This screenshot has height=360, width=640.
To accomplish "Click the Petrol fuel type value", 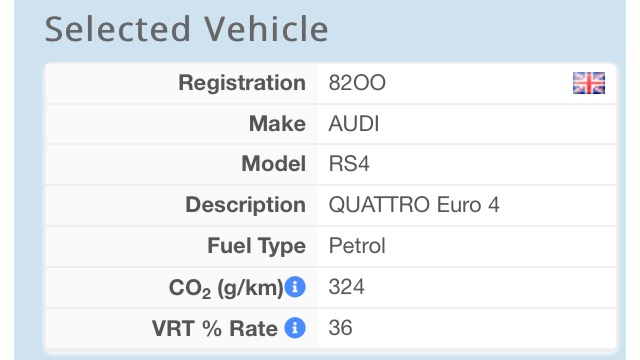I will [357, 246].
